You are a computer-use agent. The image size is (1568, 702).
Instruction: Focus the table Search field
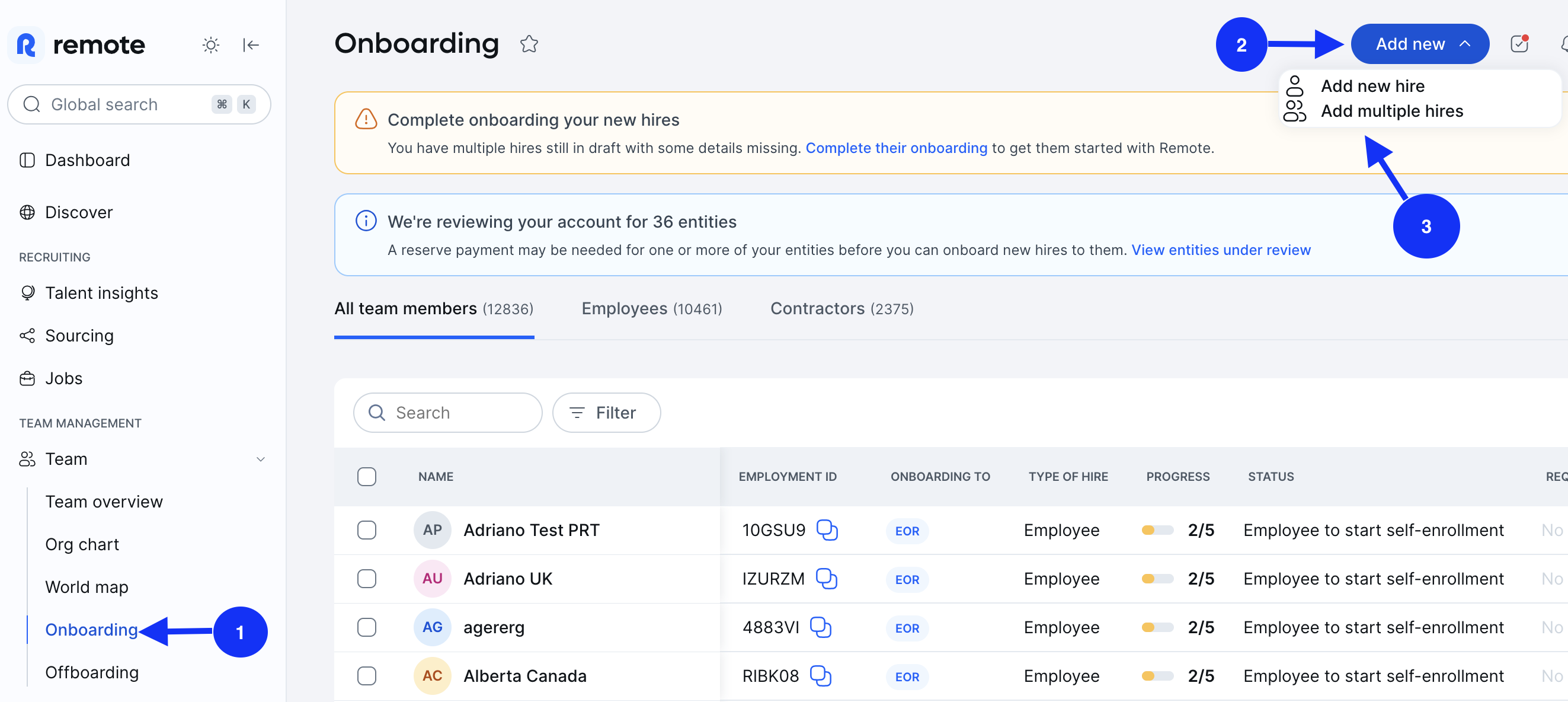(x=447, y=413)
